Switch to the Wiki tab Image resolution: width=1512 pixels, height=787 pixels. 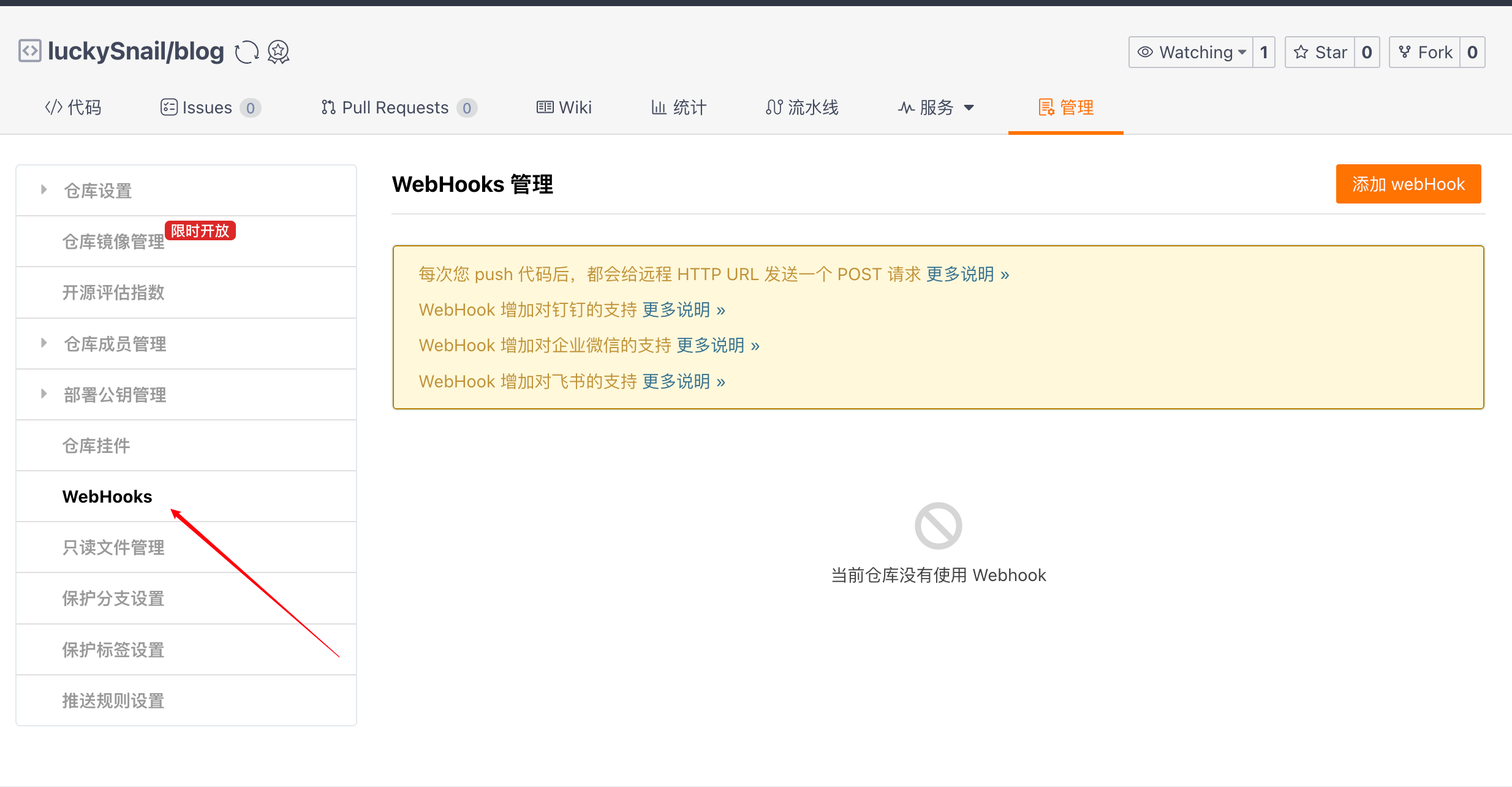point(564,107)
